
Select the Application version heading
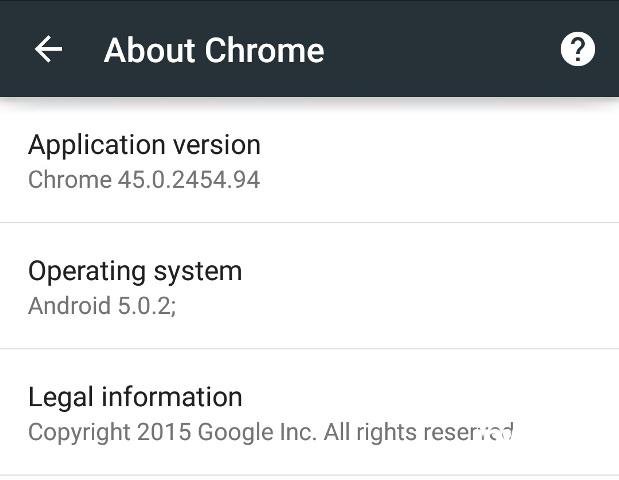coord(144,145)
